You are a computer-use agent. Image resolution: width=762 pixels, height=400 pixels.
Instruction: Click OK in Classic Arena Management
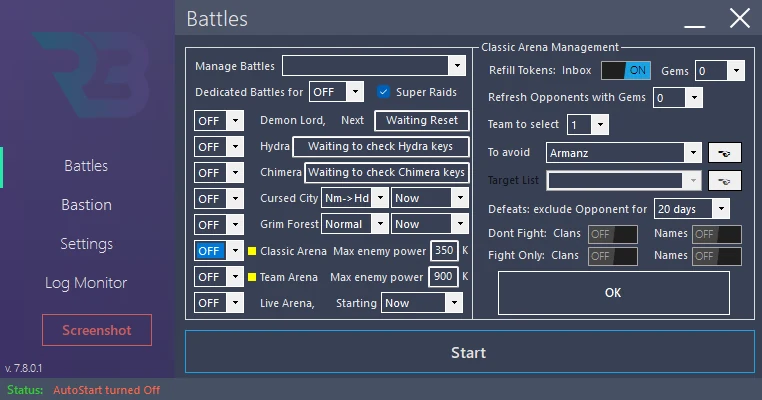[x=613, y=293]
